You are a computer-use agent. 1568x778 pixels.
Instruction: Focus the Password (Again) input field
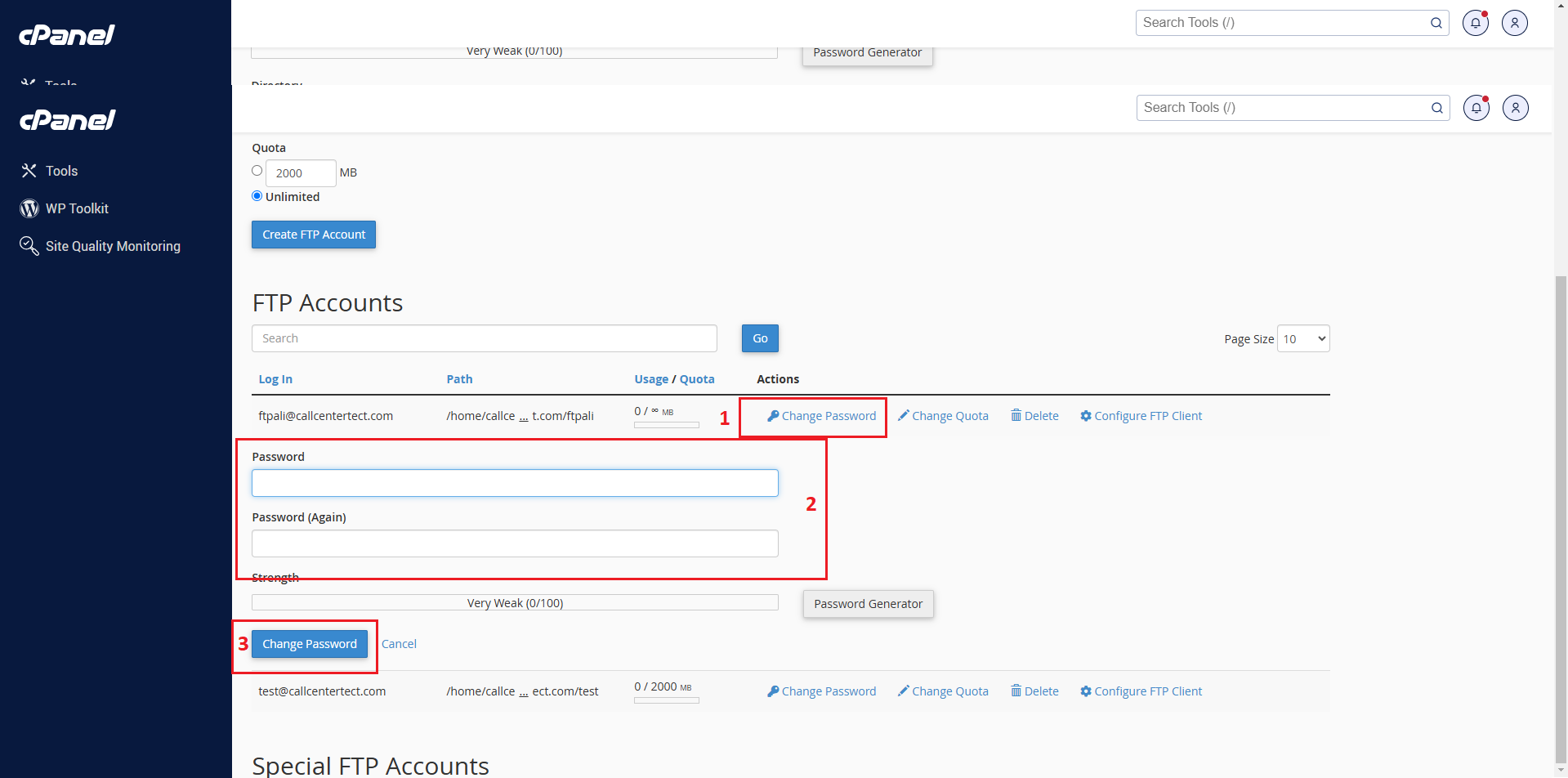(x=515, y=543)
